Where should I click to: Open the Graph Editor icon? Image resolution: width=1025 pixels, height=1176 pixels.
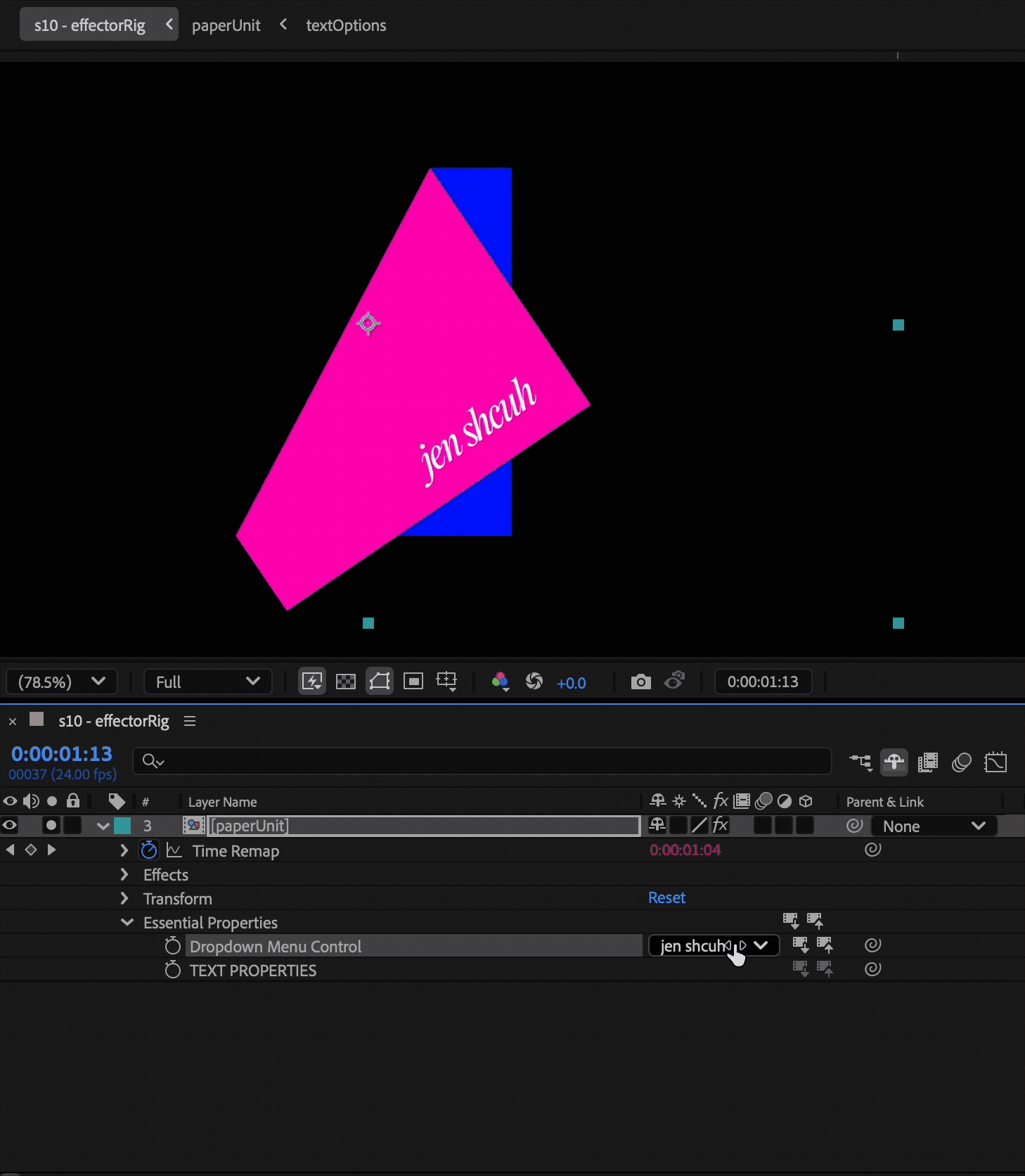(995, 762)
